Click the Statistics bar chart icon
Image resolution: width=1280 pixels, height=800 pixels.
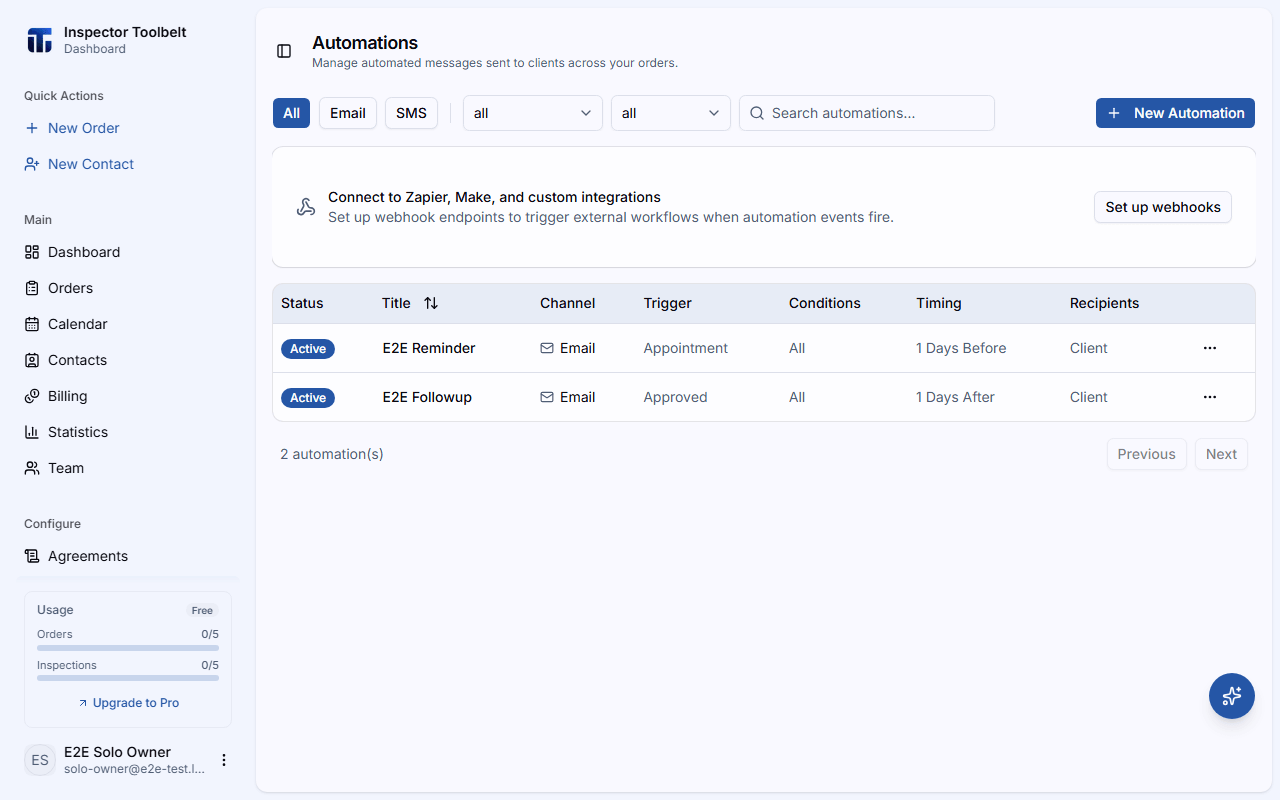(x=32, y=432)
